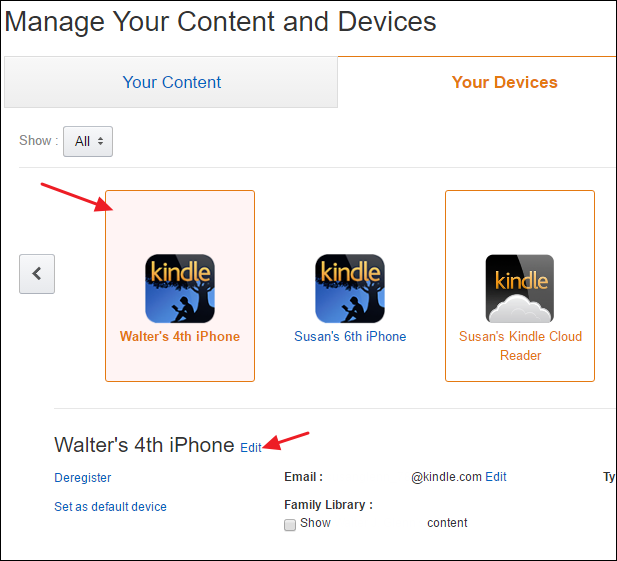The image size is (617, 561).
Task: Select Walter's 4th iPhone Kindle app icon
Action: click(x=180, y=287)
